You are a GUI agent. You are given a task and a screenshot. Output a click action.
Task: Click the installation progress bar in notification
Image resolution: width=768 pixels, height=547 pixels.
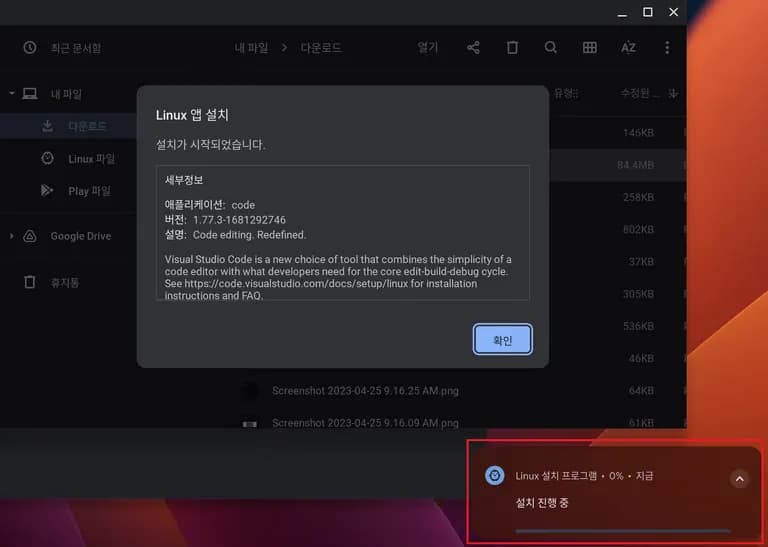[x=622, y=531]
